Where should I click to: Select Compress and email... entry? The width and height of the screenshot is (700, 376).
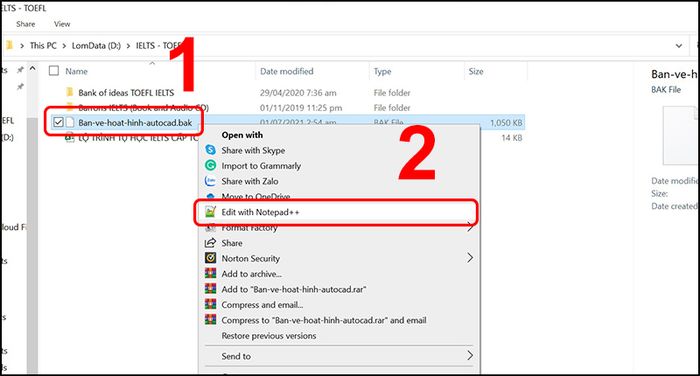click(262, 305)
